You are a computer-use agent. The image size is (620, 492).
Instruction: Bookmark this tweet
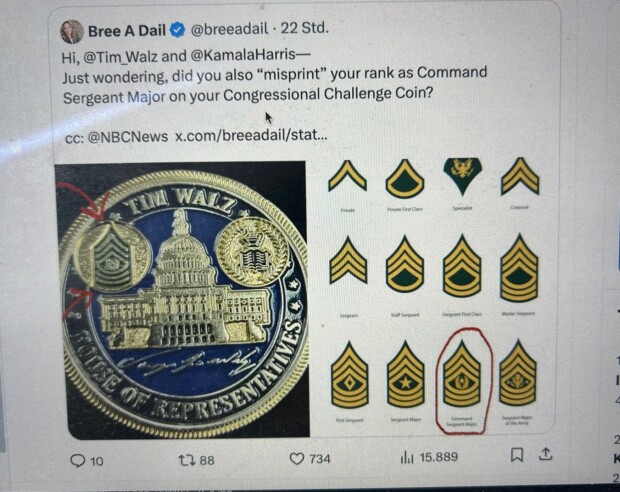pos(517,455)
